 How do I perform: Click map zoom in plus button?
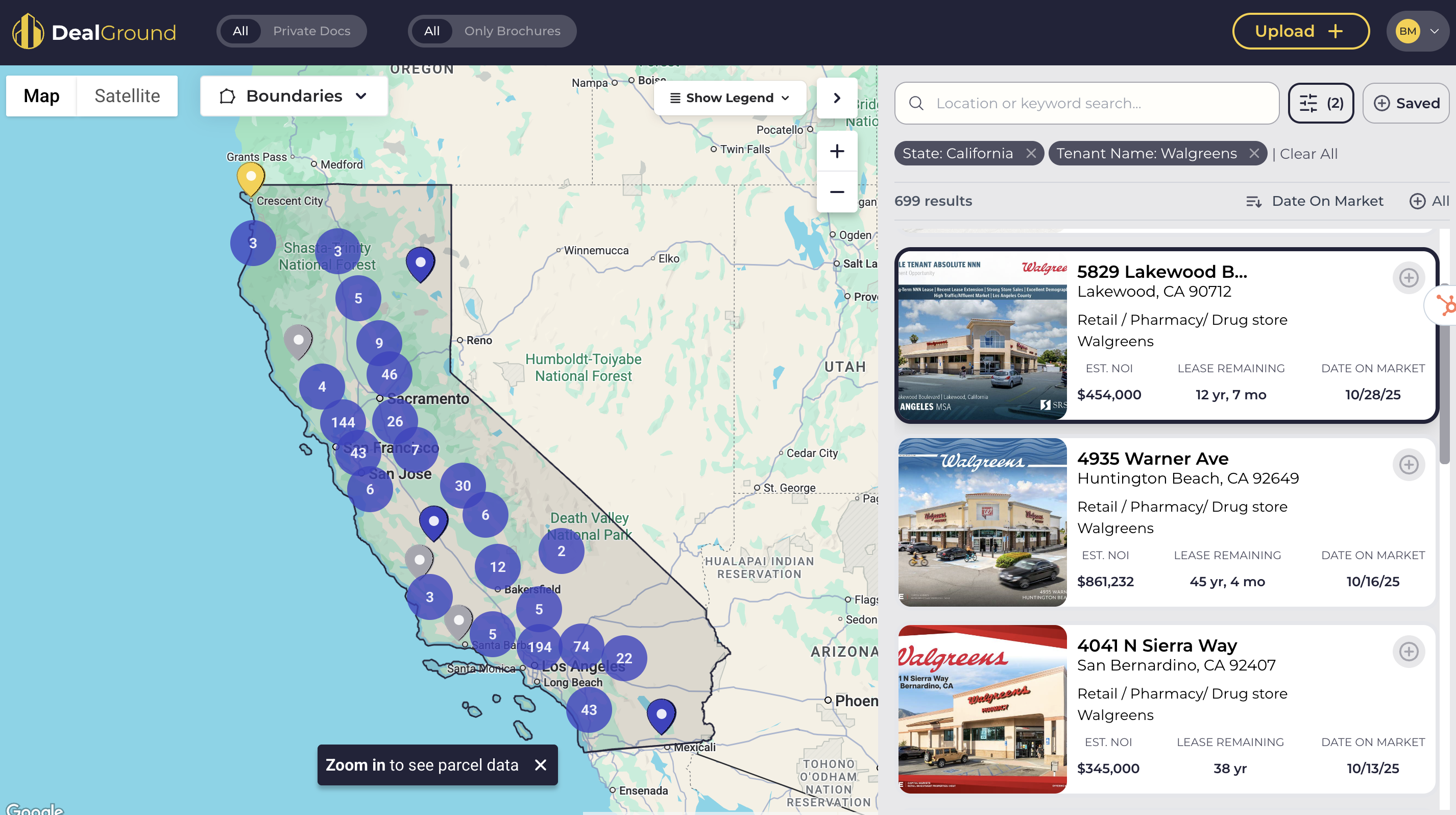coord(837,152)
